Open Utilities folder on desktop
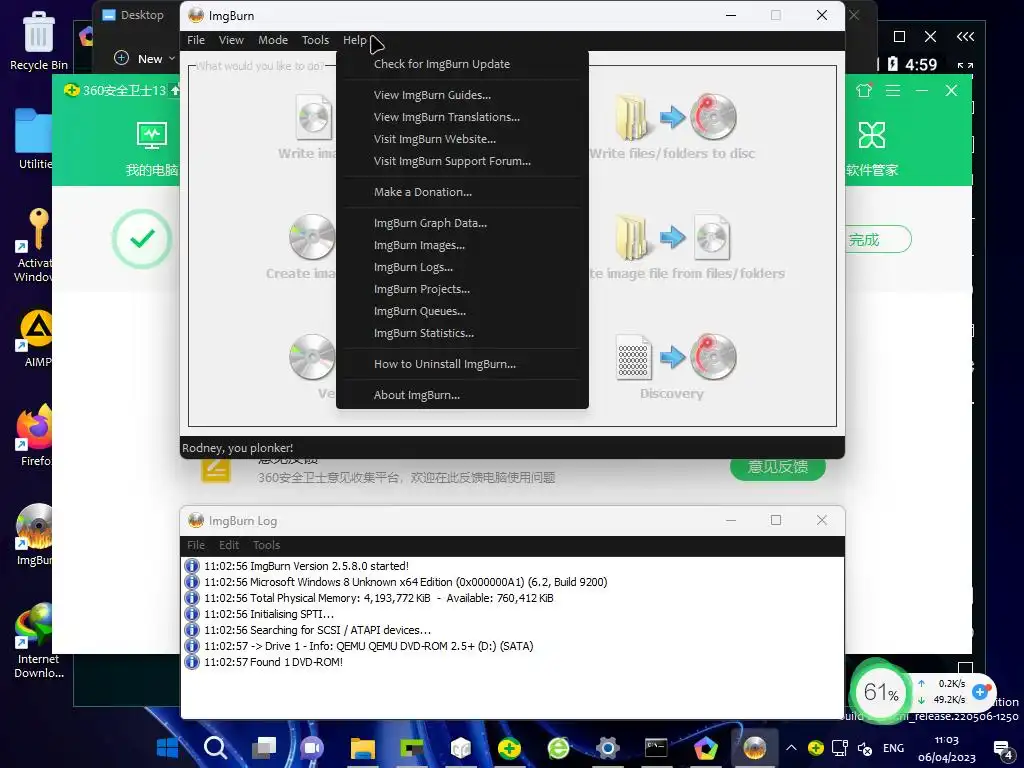Image resolution: width=1024 pixels, height=768 pixels. pyautogui.click(x=35, y=139)
